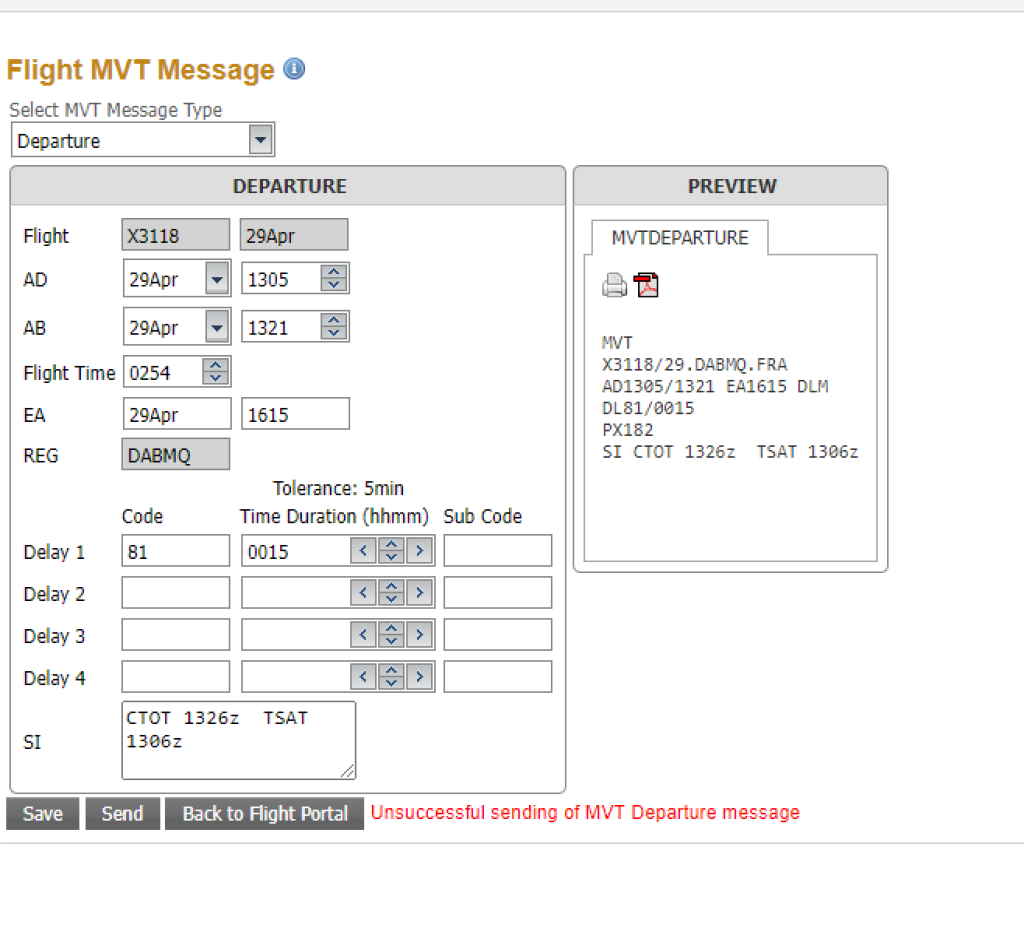
Task: Click the Delay 1 Code field
Action: point(175,551)
